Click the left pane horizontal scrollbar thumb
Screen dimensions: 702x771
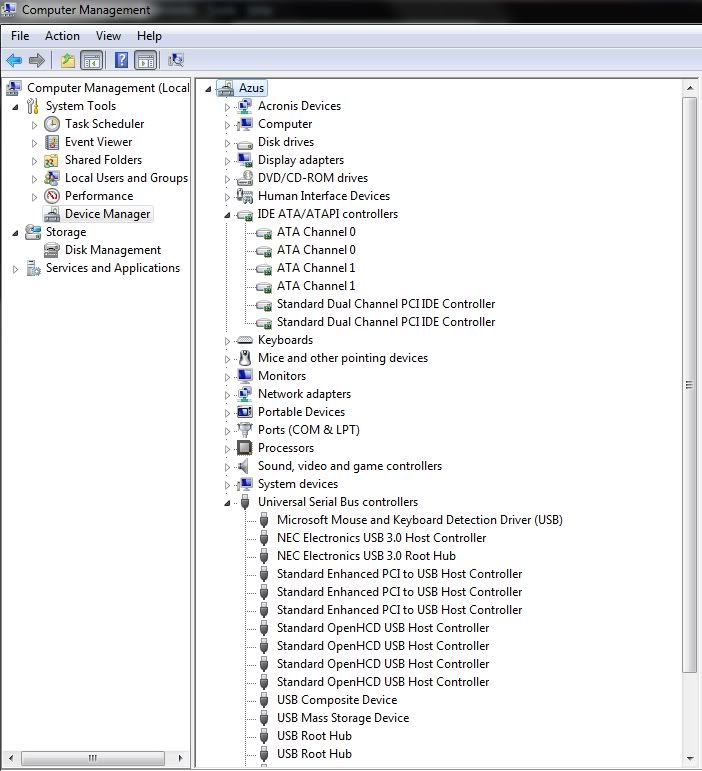pos(93,758)
